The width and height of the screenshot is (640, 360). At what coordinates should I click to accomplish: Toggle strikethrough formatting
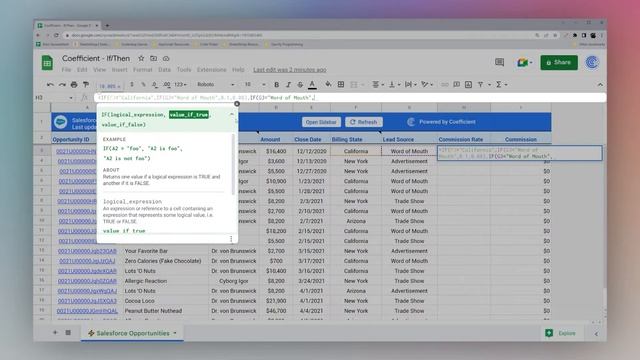pos(300,84)
